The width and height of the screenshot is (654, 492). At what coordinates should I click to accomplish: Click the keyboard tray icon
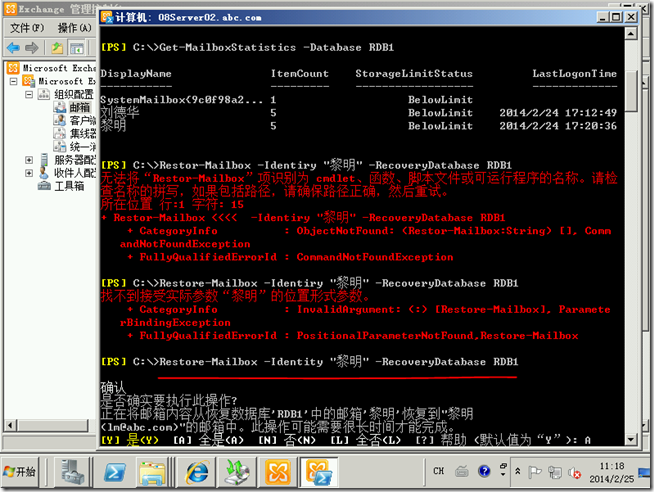(x=462, y=471)
